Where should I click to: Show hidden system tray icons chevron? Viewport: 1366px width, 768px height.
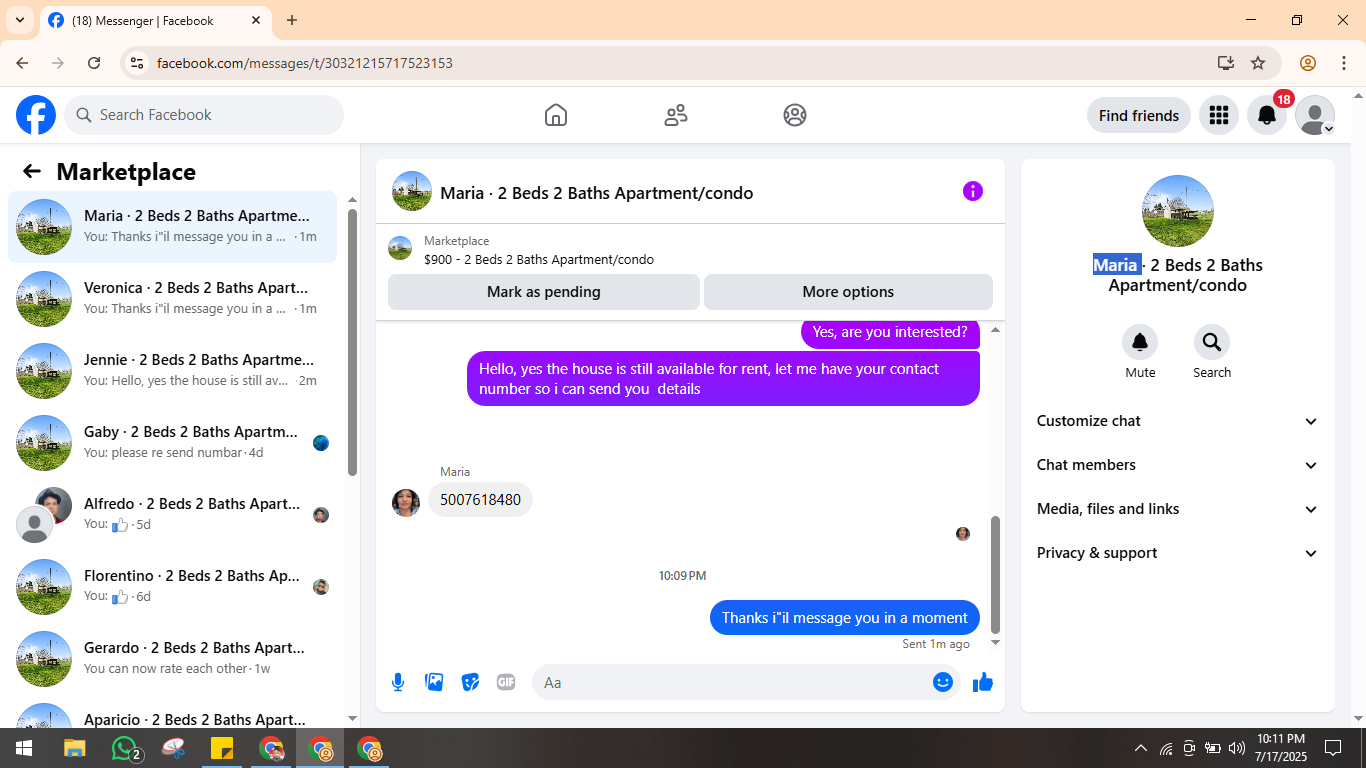[1141, 748]
